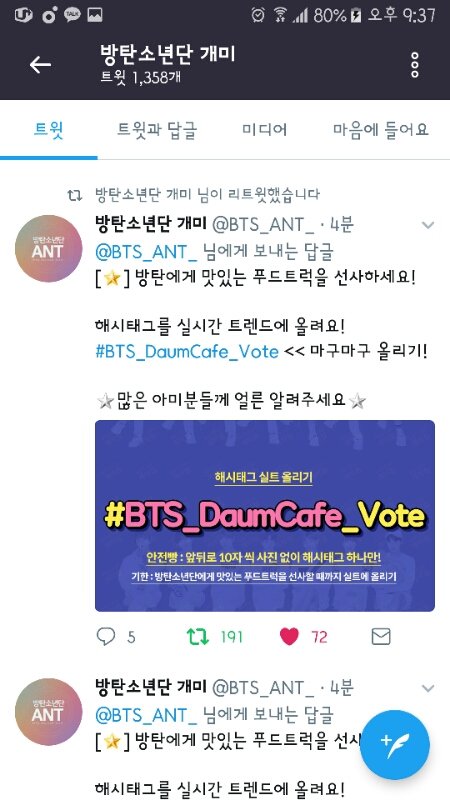Expand the first tweet's chevron menu
Screen dimensions: 450x800
click(428, 225)
